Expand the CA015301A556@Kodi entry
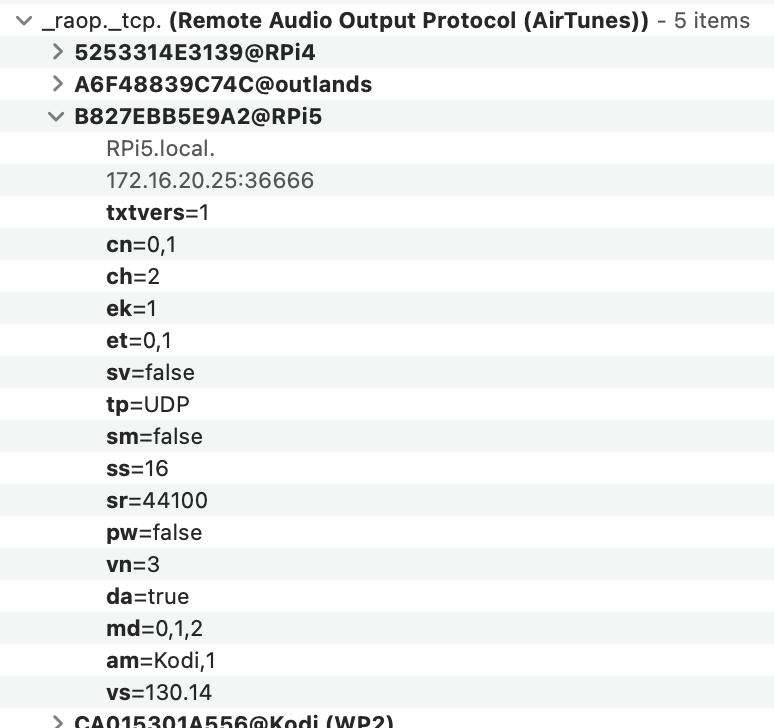The image size is (774, 728). coord(58,722)
